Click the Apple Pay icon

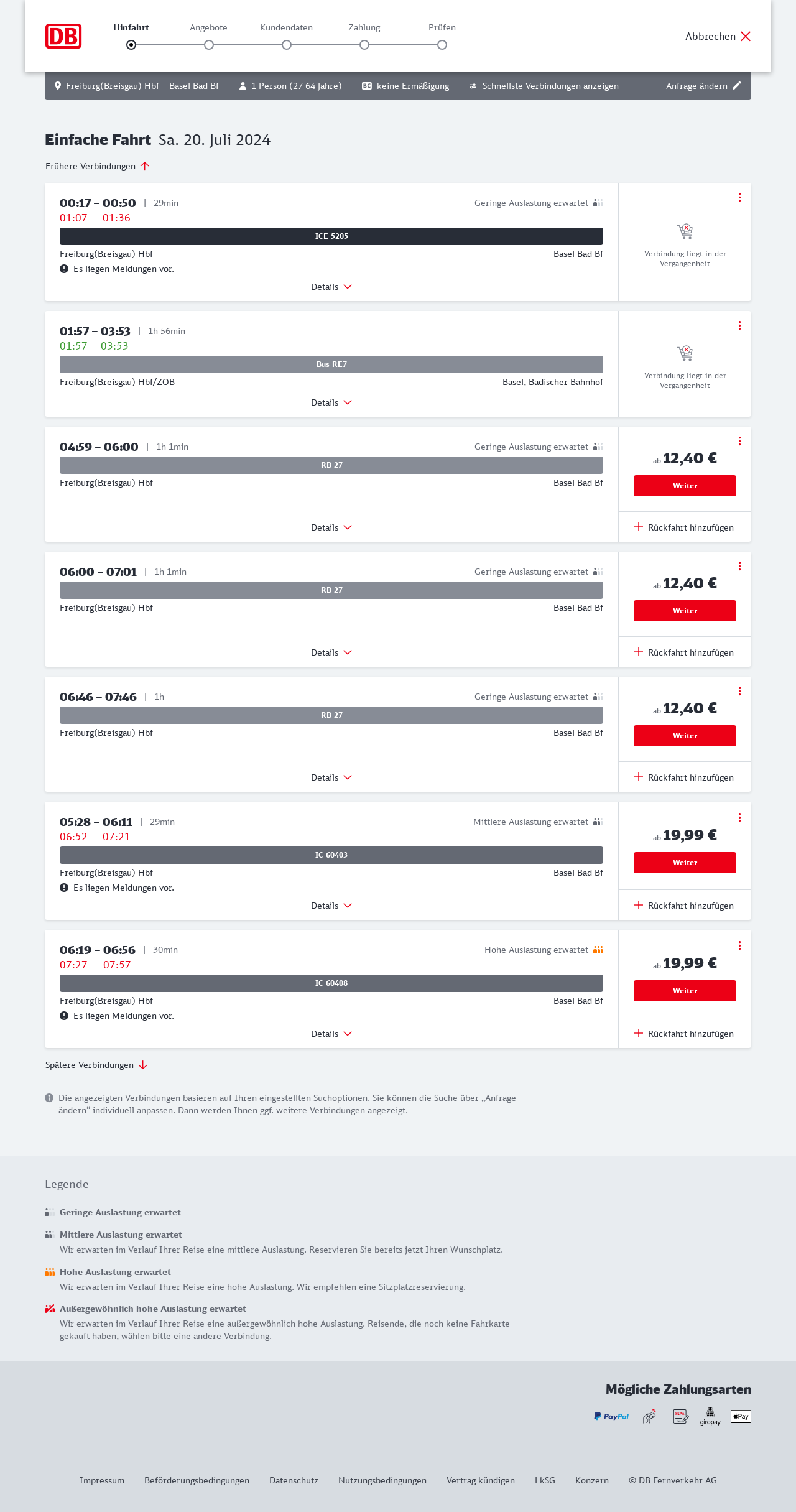(x=741, y=1416)
